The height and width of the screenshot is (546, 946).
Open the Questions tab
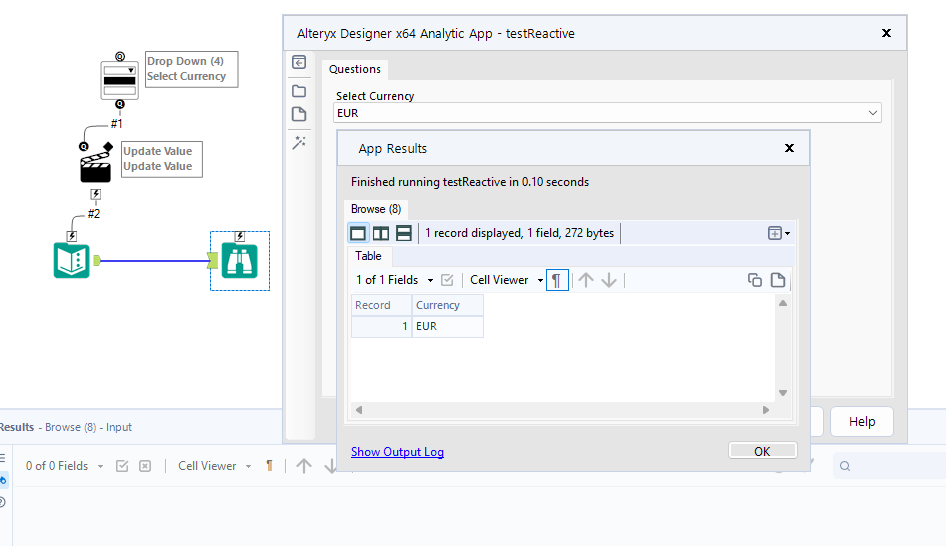coord(355,69)
